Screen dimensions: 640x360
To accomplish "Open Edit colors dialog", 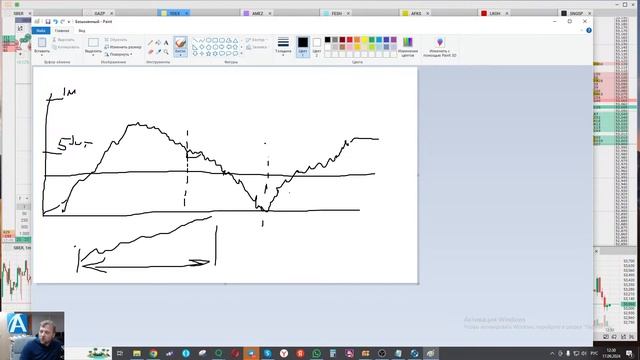I will [408, 47].
